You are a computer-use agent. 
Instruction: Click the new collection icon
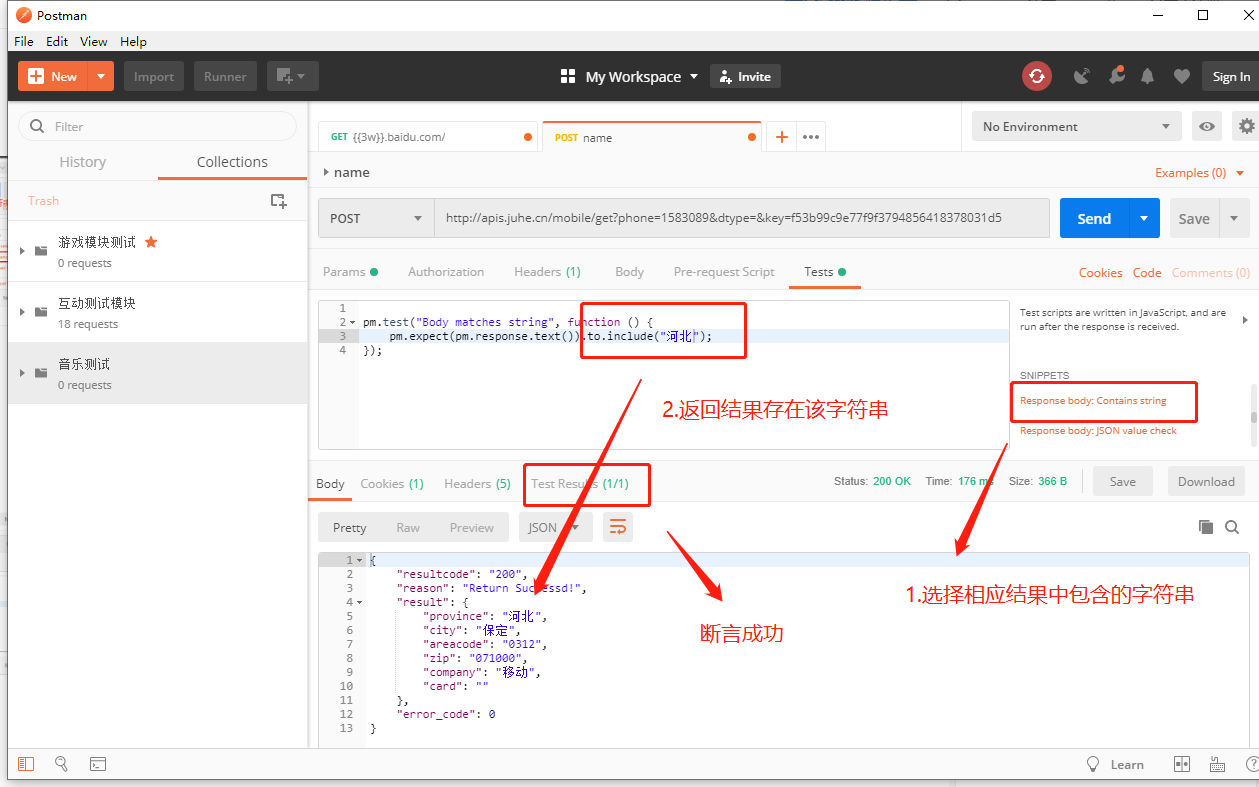click(279, 200)
